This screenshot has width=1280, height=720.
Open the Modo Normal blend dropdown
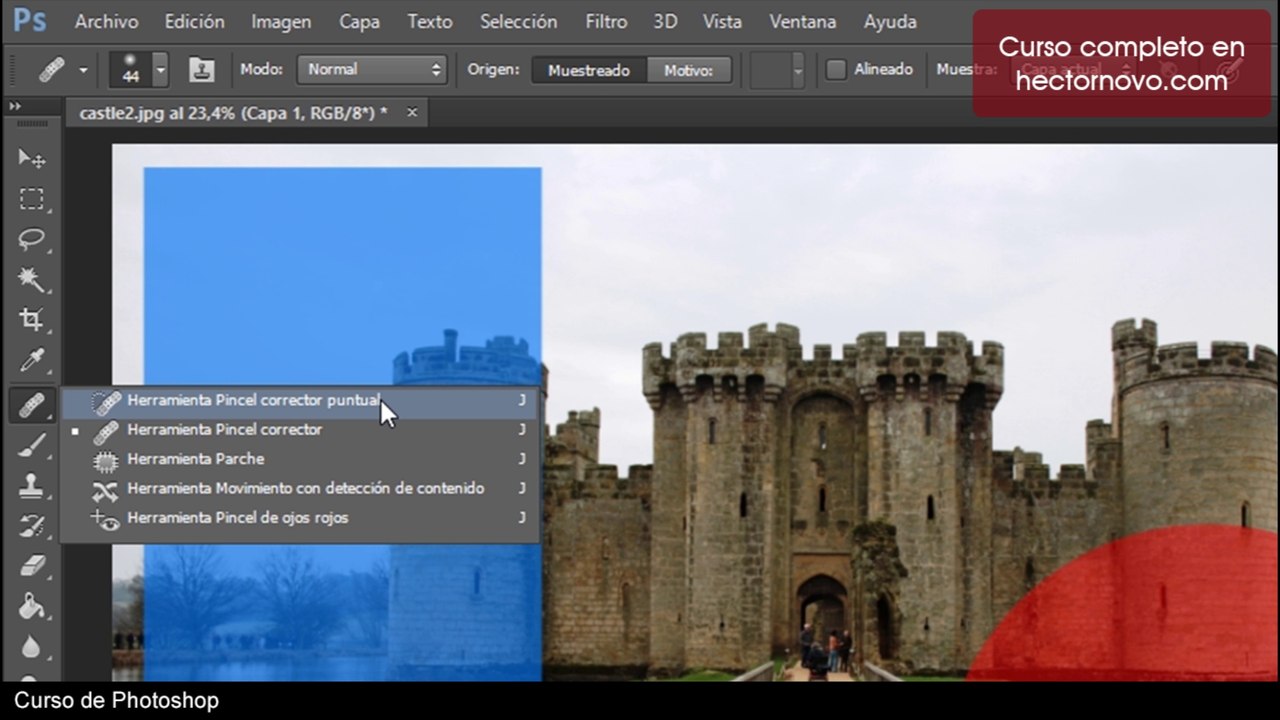pos(371,70)
